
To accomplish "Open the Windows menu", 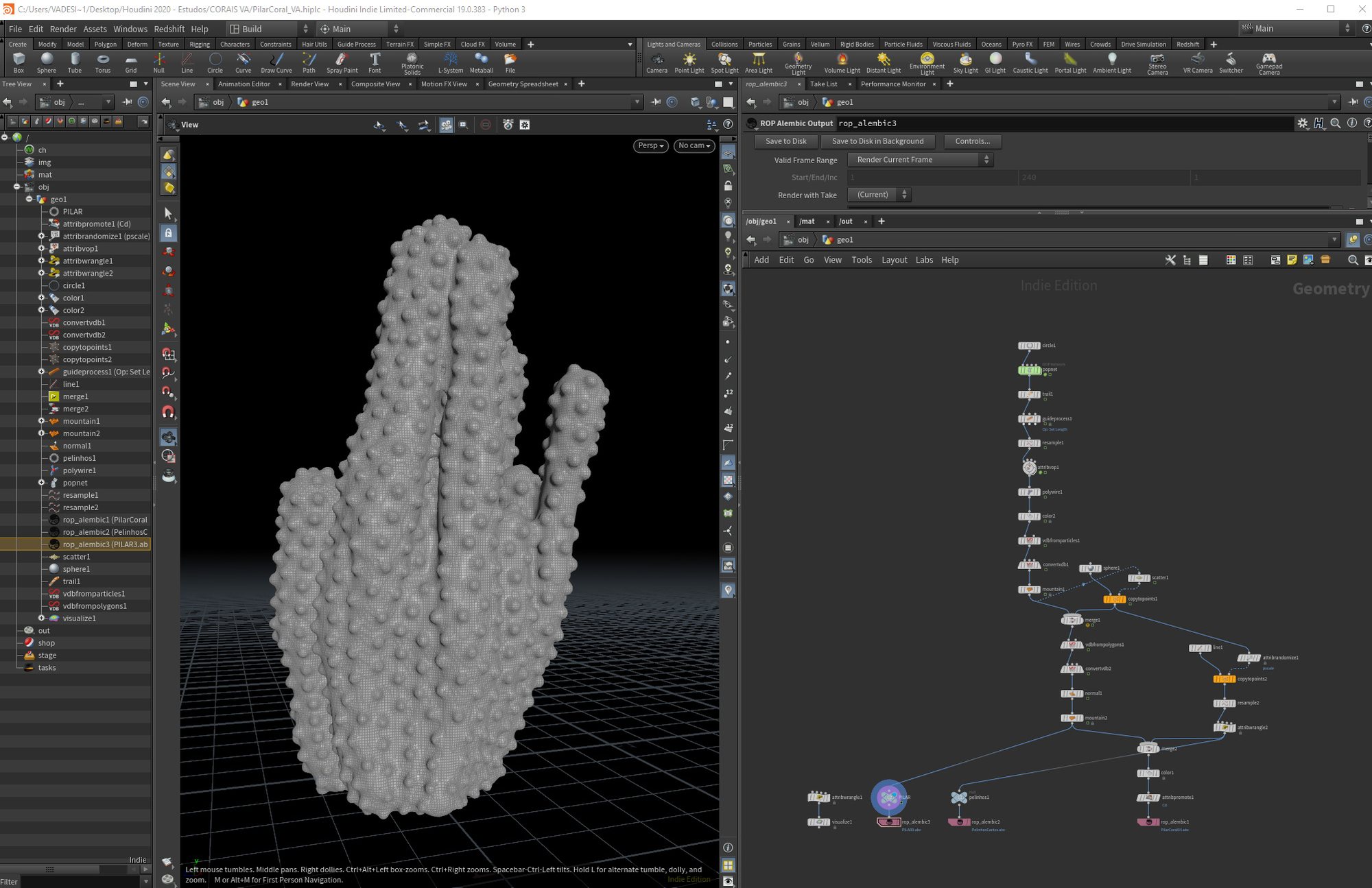I will pyautogui.click(x=130, y=29).
